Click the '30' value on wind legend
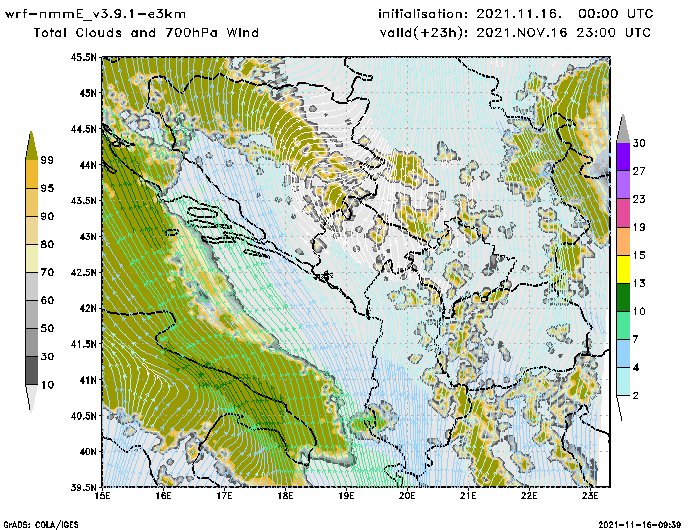 (x=639, y=143)
